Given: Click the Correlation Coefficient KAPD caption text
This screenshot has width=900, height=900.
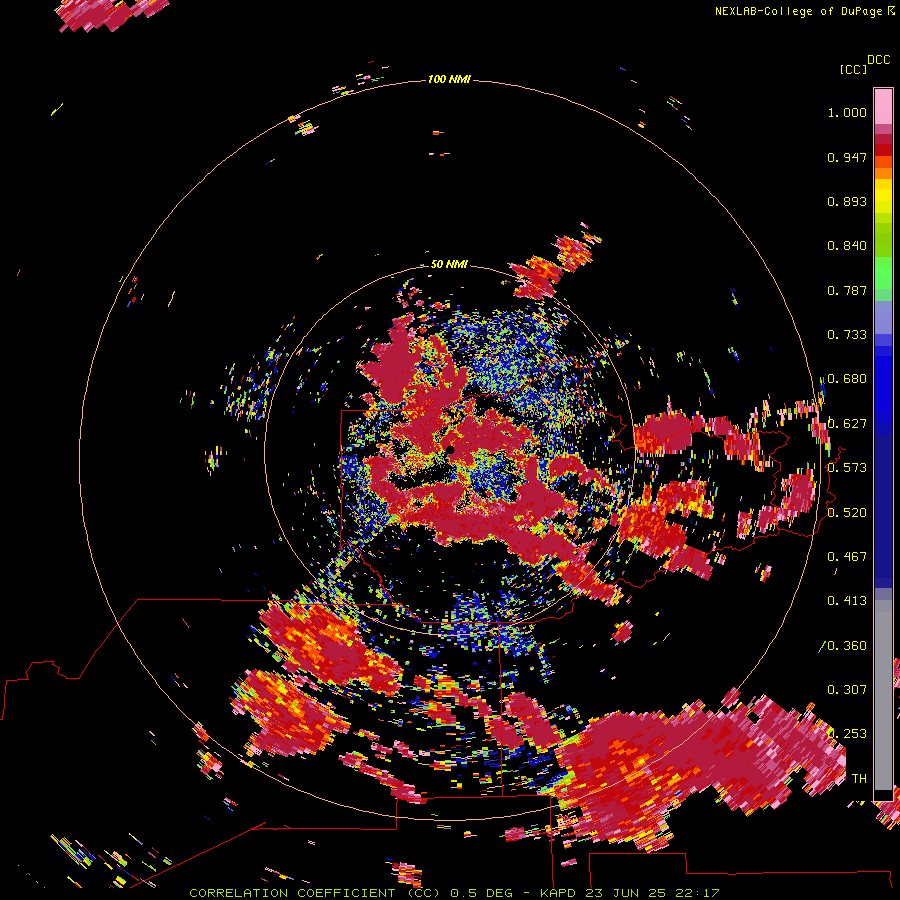Looking at the screenshot, I should (x=454, y=893).
